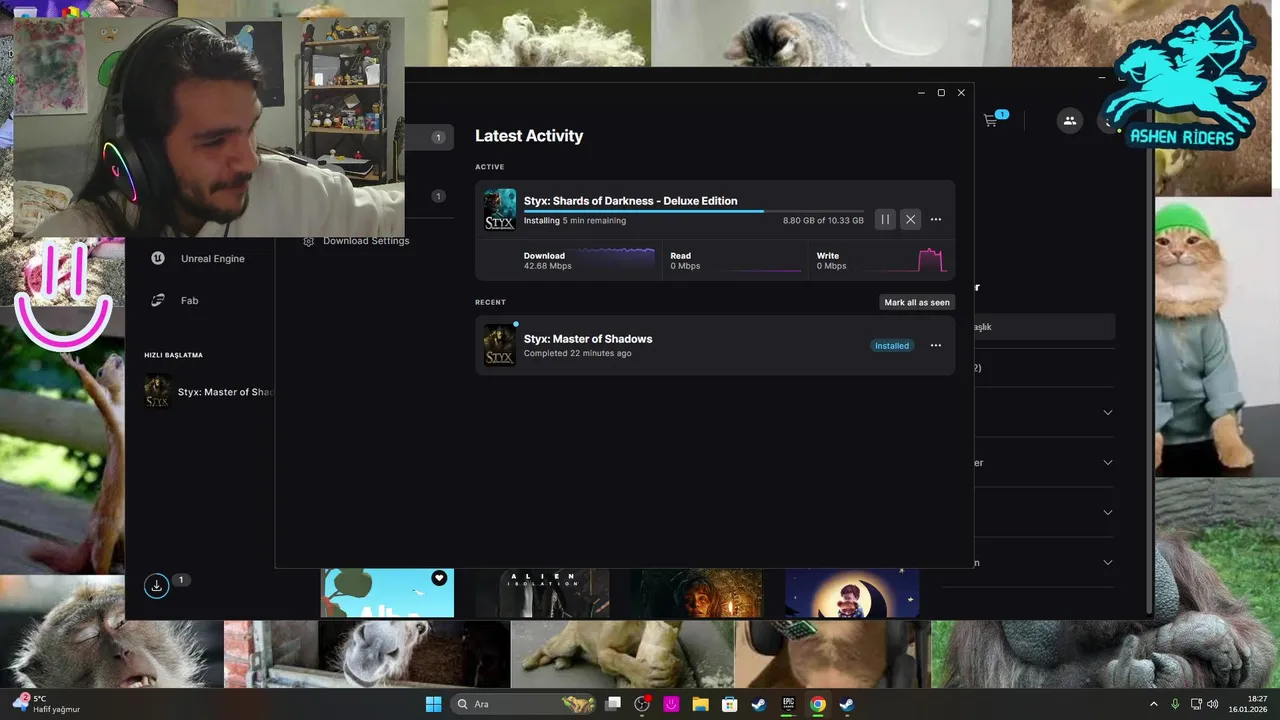Viewport: 1280px width, 720px height.
Task: Open the weather widget showing 5°C
Action: [x=46, y=704]
